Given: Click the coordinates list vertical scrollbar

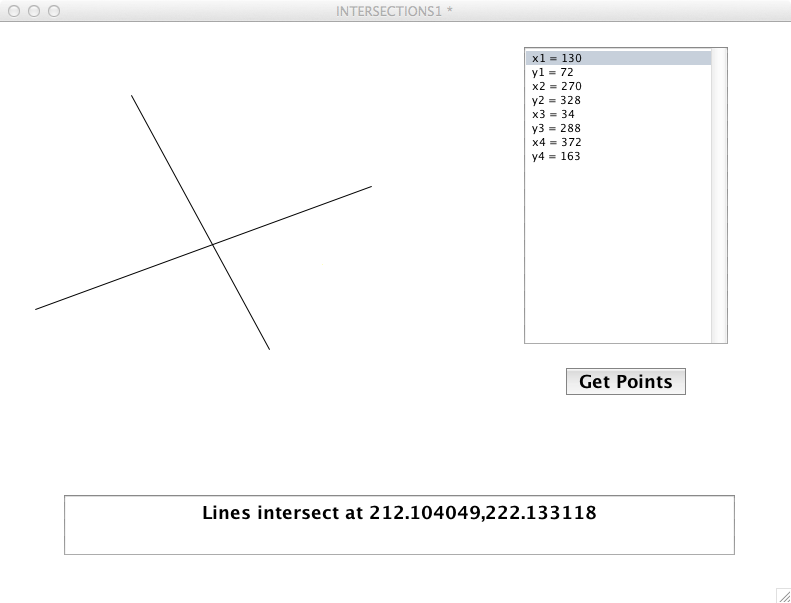Looking at the screenshot, I should [719, 195].
